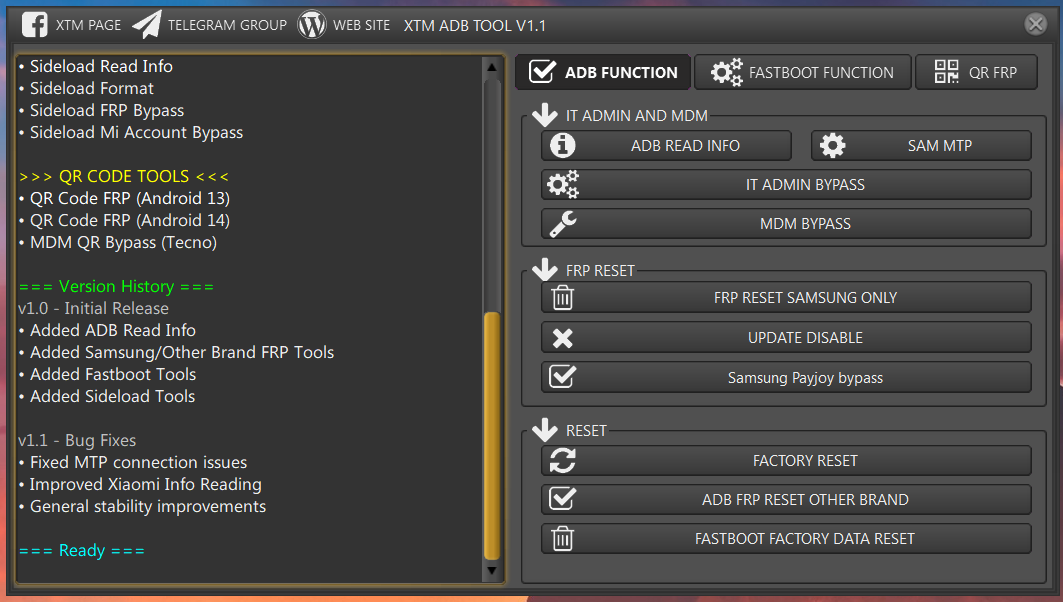The width and height of the screenshot is (1063, 602).
Task: Click the X icon on Update Disable
Action: 563,338
